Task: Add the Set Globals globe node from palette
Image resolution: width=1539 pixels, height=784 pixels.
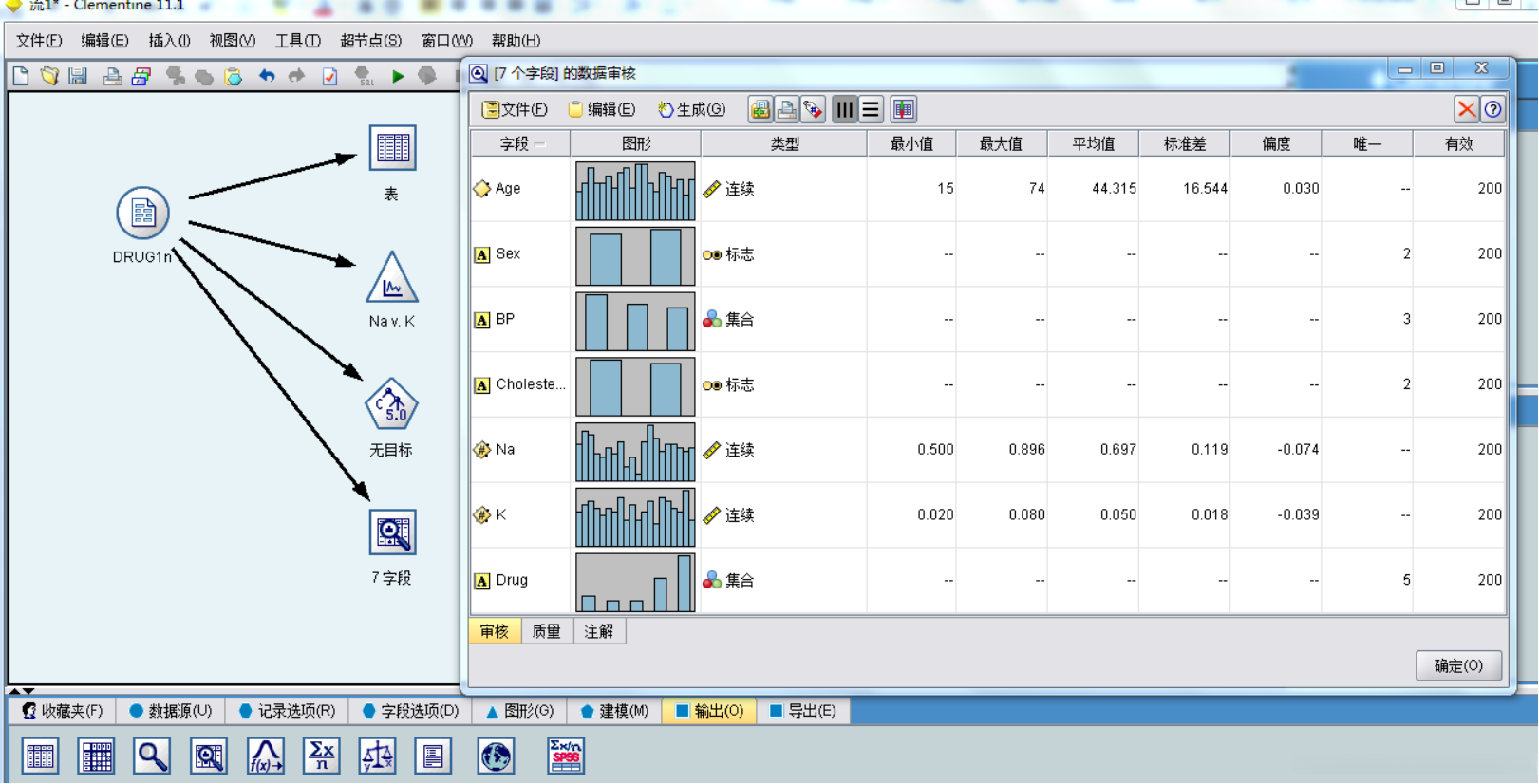Action: [496, 756]
